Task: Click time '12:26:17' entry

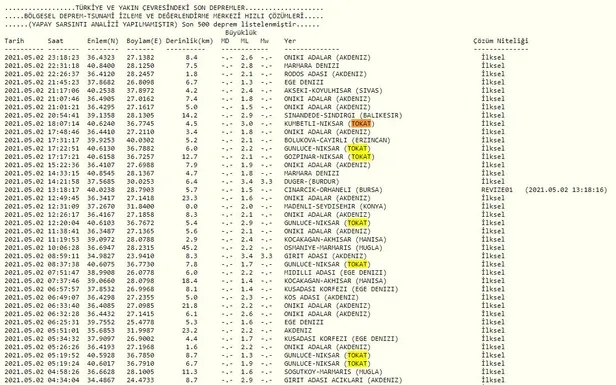Action: click(63, 214)
